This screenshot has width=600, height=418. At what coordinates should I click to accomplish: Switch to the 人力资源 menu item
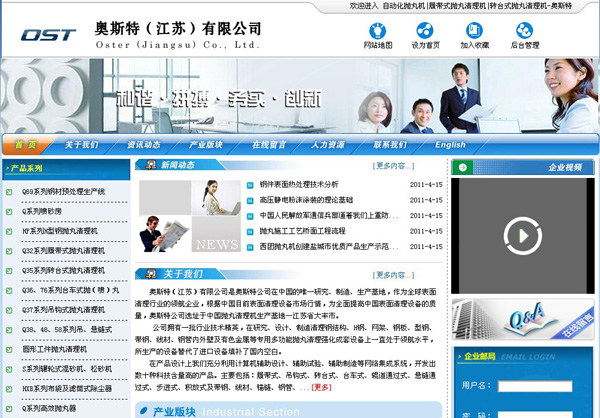point(327,144)
